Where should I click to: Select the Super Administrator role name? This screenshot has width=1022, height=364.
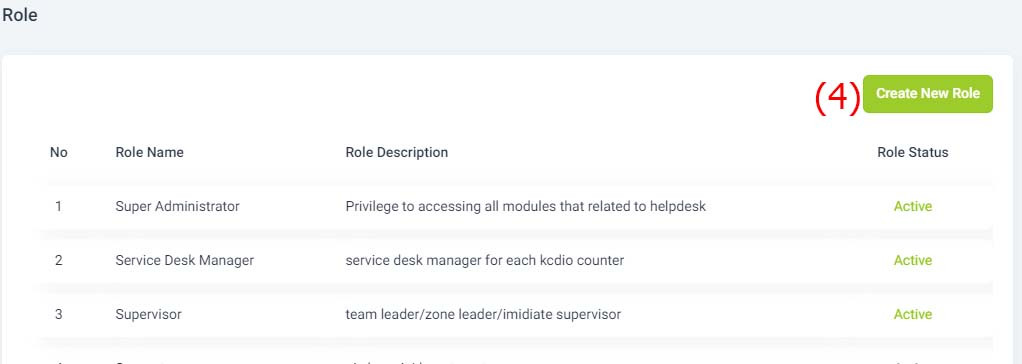[x=177, y=206]
